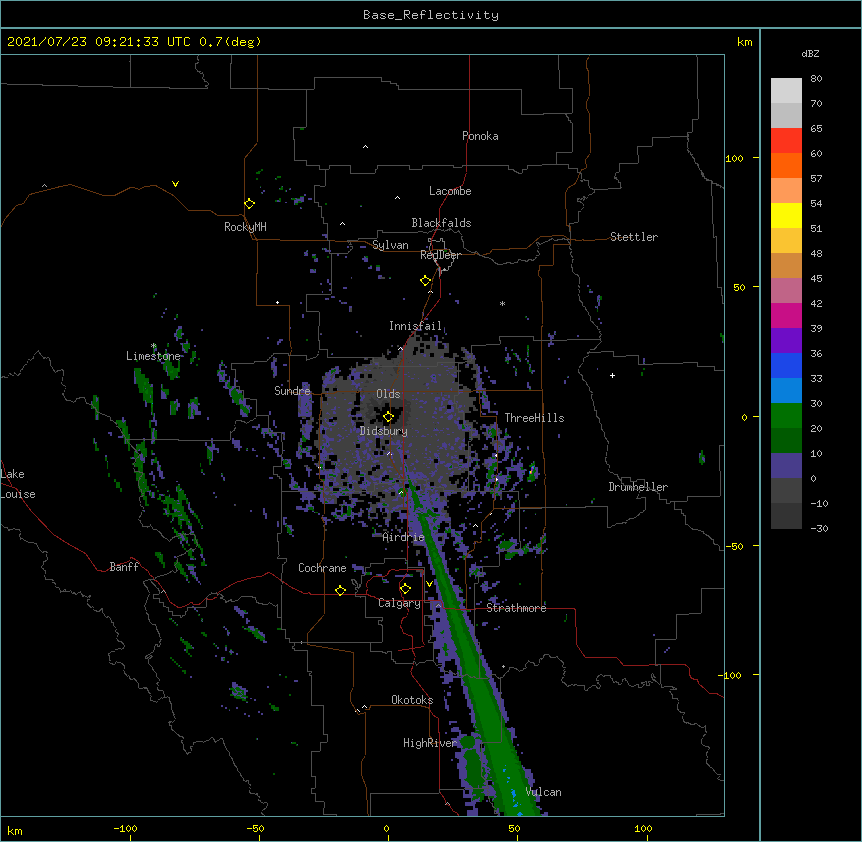The height and width of the screenshot is (842, 862).
Task: Click the light gray 80 dBZ legend swatch
Action: [x=786, y=91]
